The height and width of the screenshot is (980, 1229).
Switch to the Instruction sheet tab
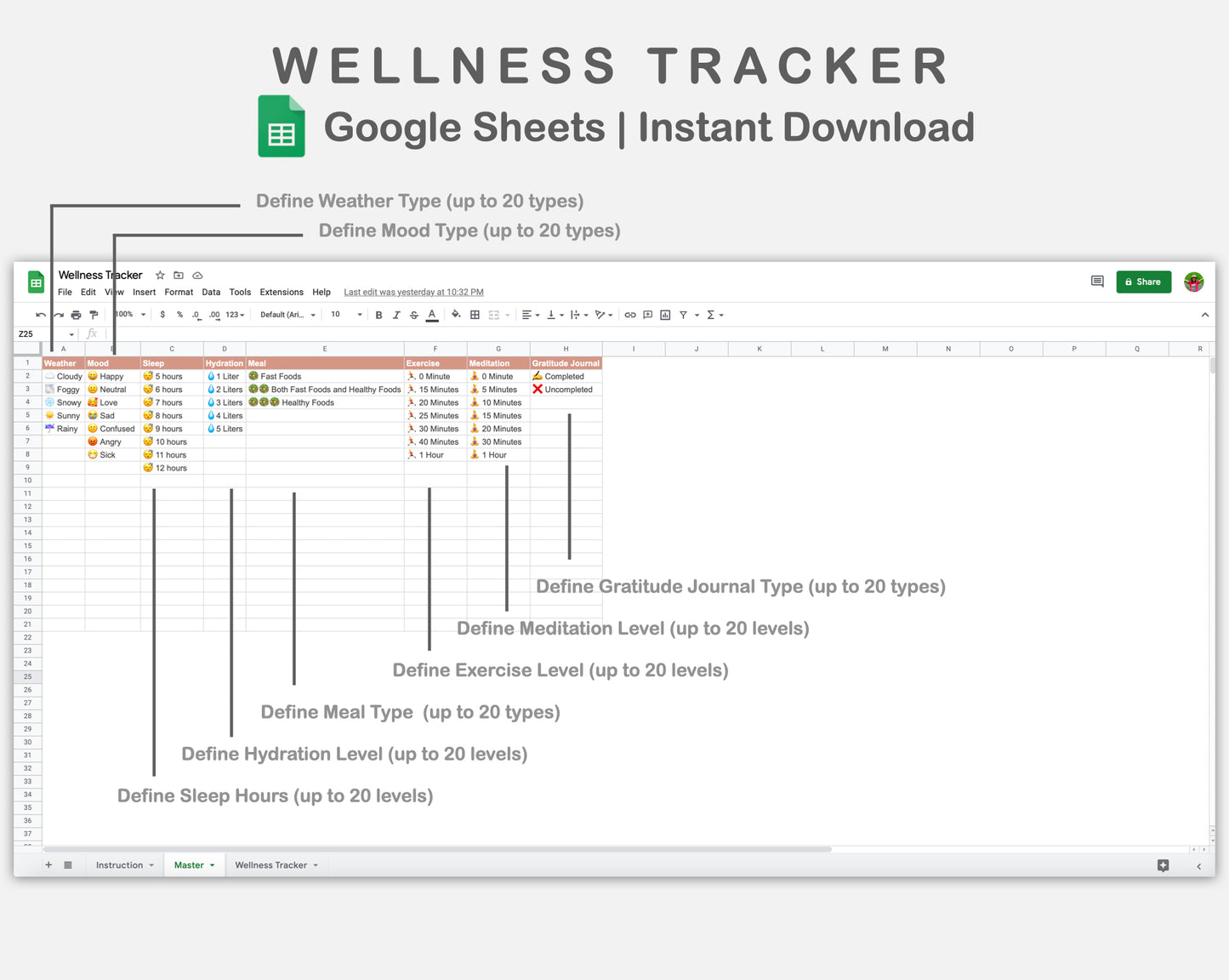tap(120, 864)
